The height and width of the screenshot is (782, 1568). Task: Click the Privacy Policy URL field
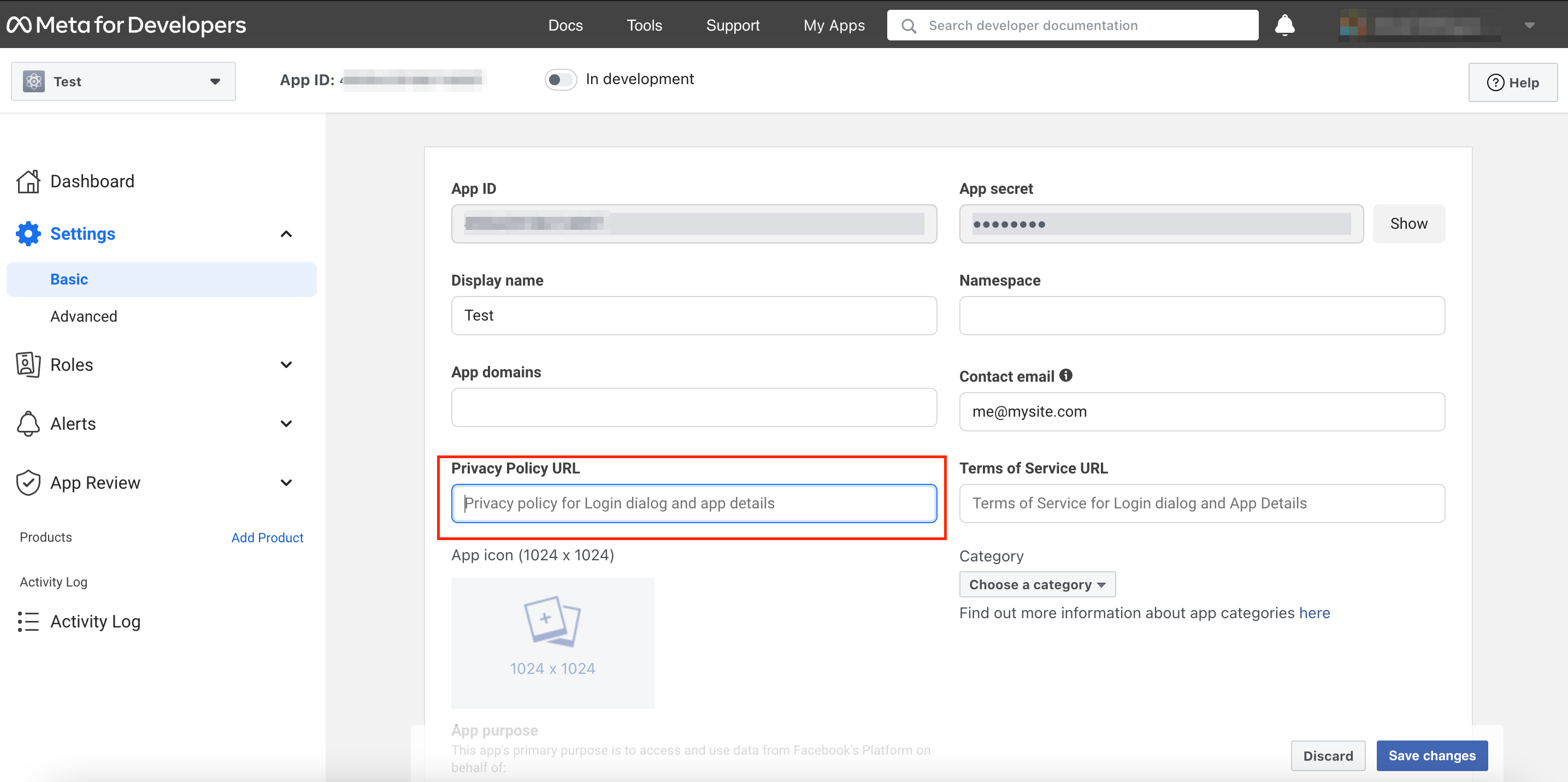(693, 503)
